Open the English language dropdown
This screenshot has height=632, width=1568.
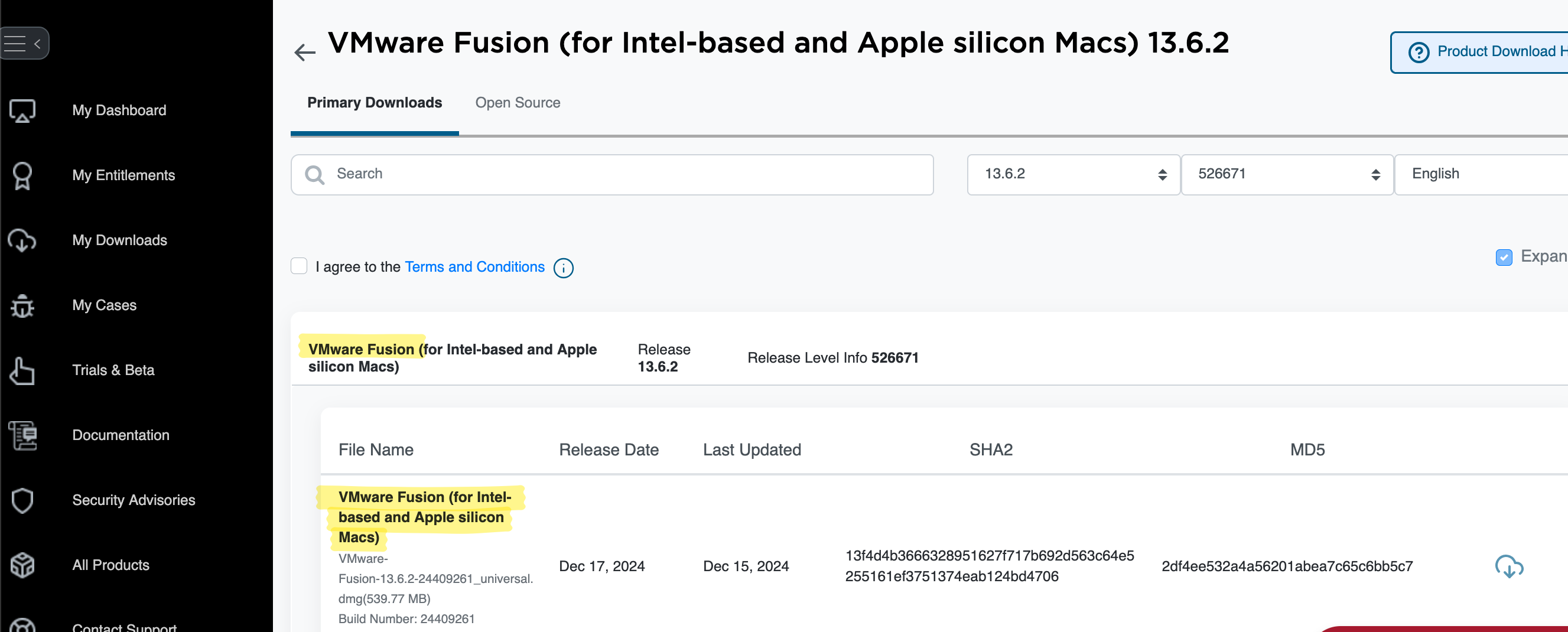(x=1481, y=175)
